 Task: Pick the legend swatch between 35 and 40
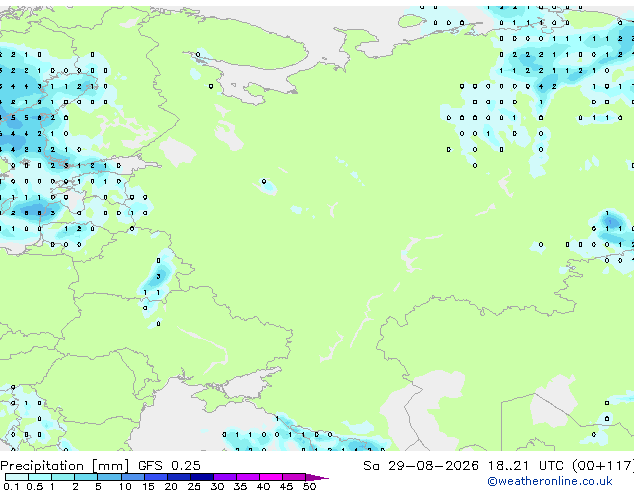[248, 477]
